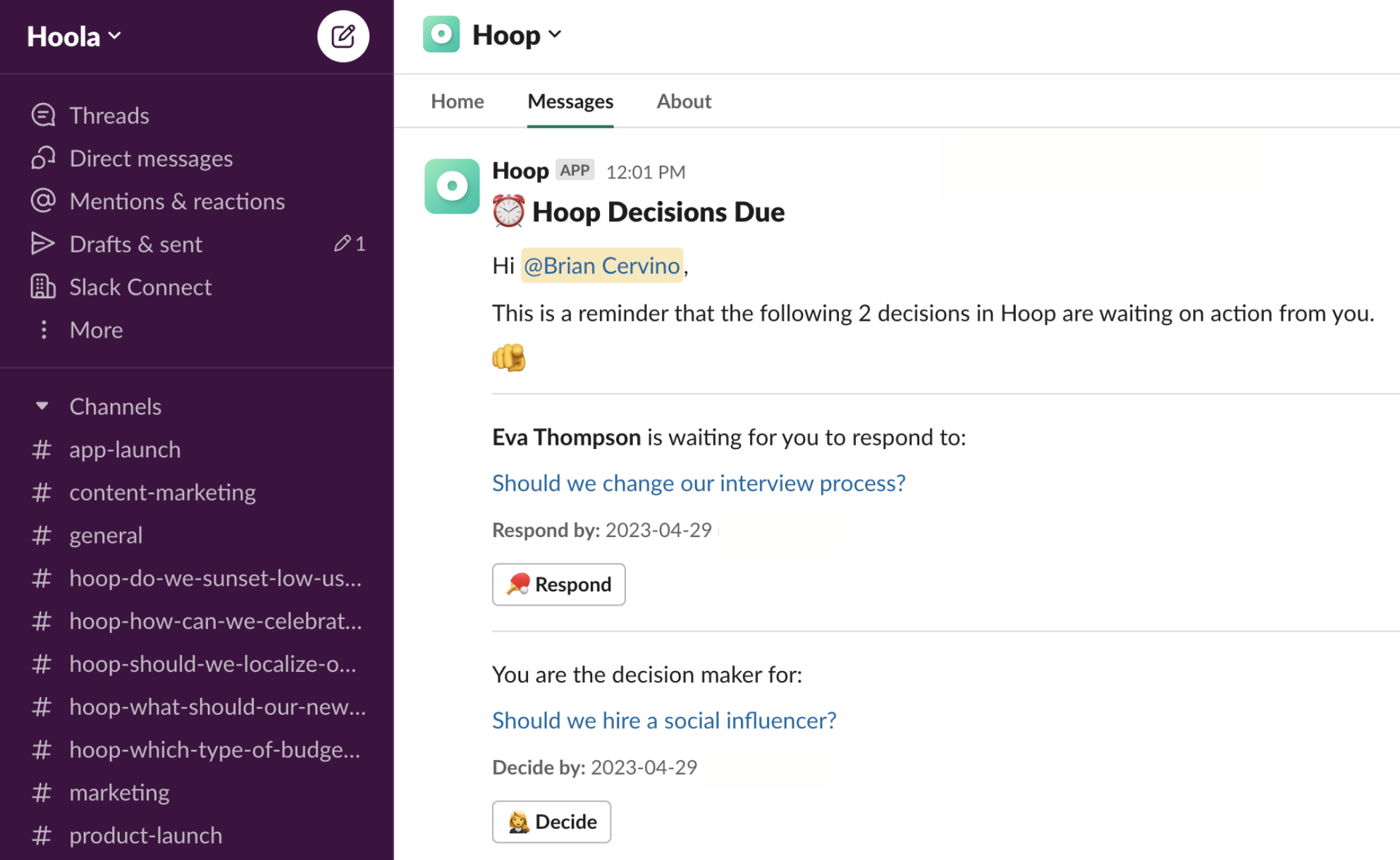Click the Hoop app icon in header
1400x860 pixels.
[x=441, y=35]
